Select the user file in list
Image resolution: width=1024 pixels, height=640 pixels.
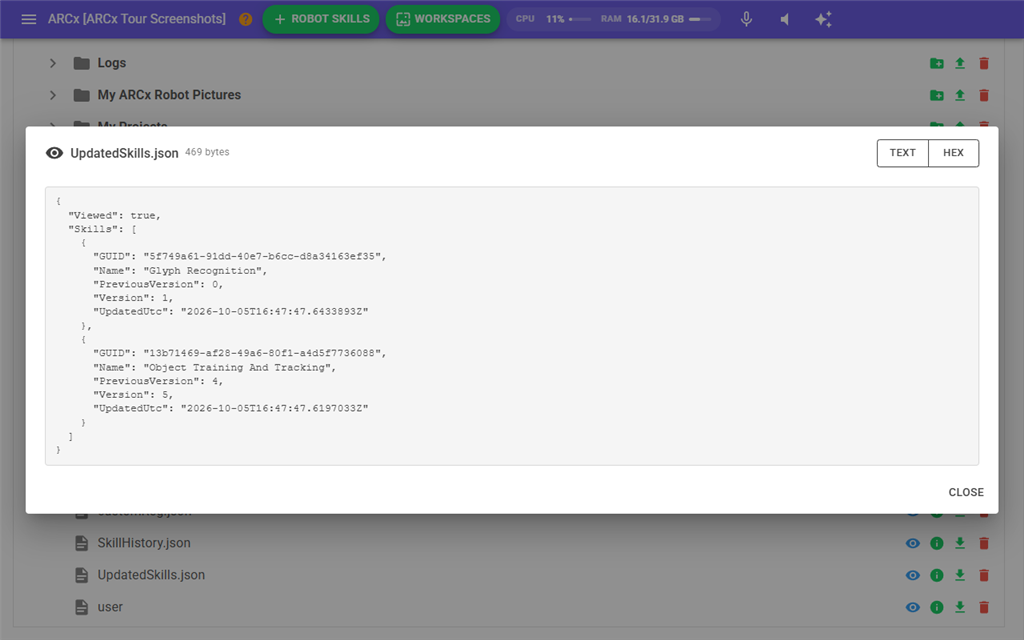[110, 607]
